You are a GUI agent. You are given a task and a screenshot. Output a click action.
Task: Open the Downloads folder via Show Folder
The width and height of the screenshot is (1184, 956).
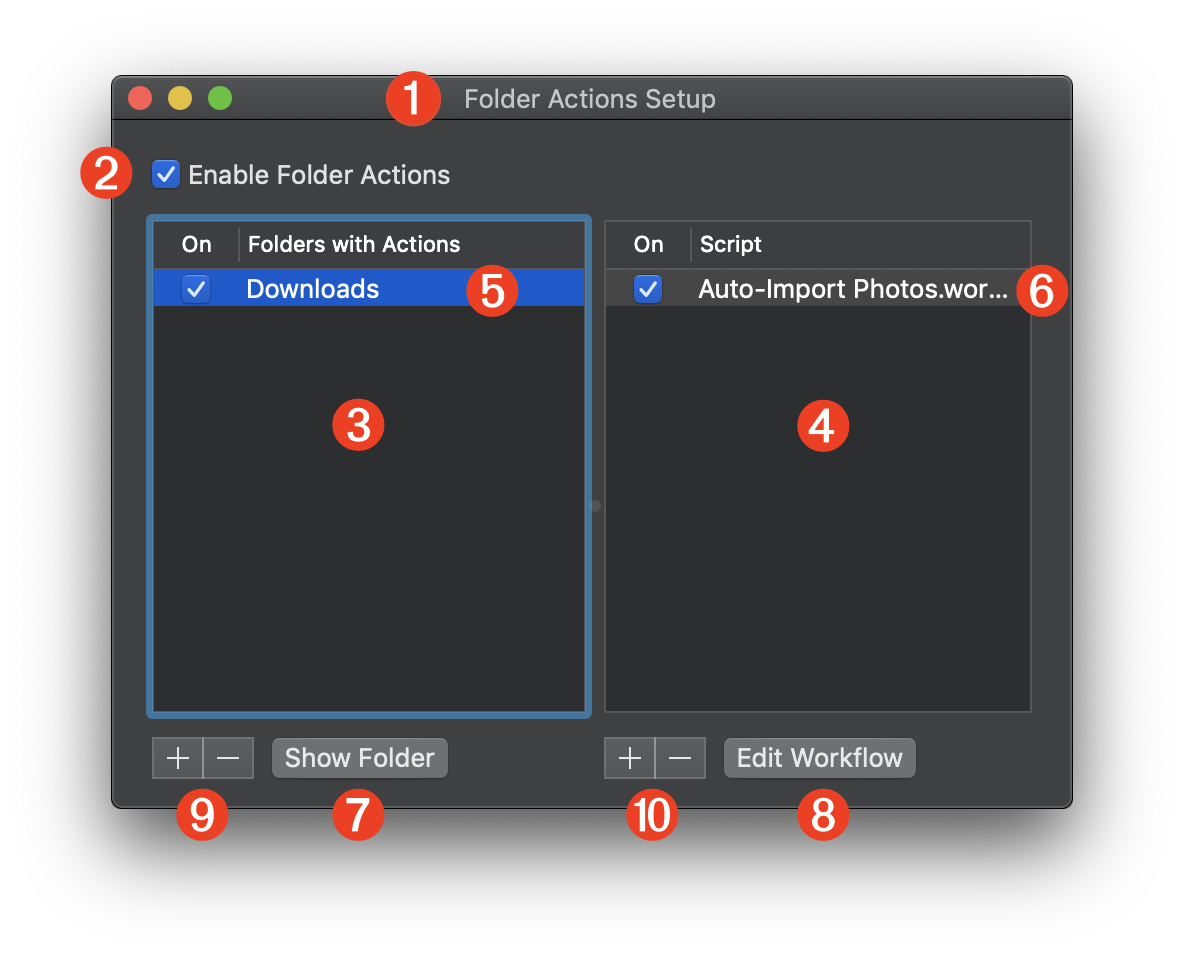(359, 757)
